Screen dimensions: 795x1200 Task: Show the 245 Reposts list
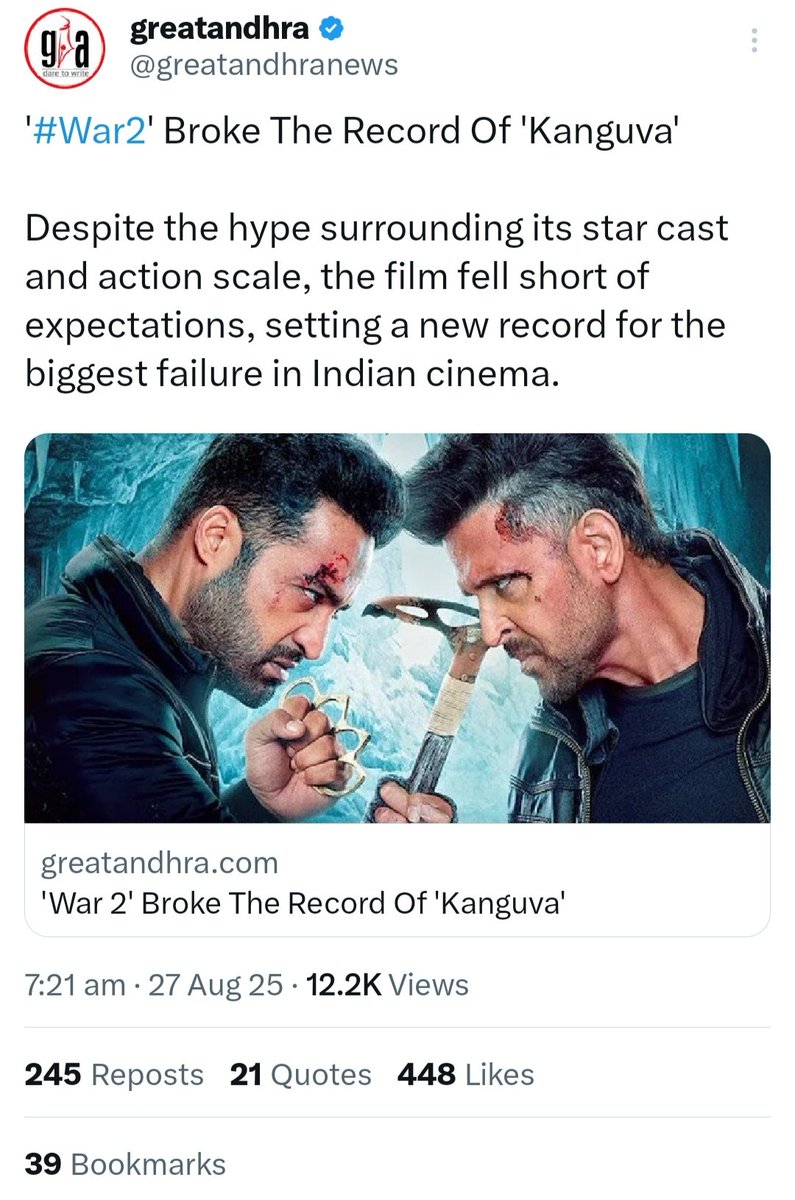[114, 1075]
